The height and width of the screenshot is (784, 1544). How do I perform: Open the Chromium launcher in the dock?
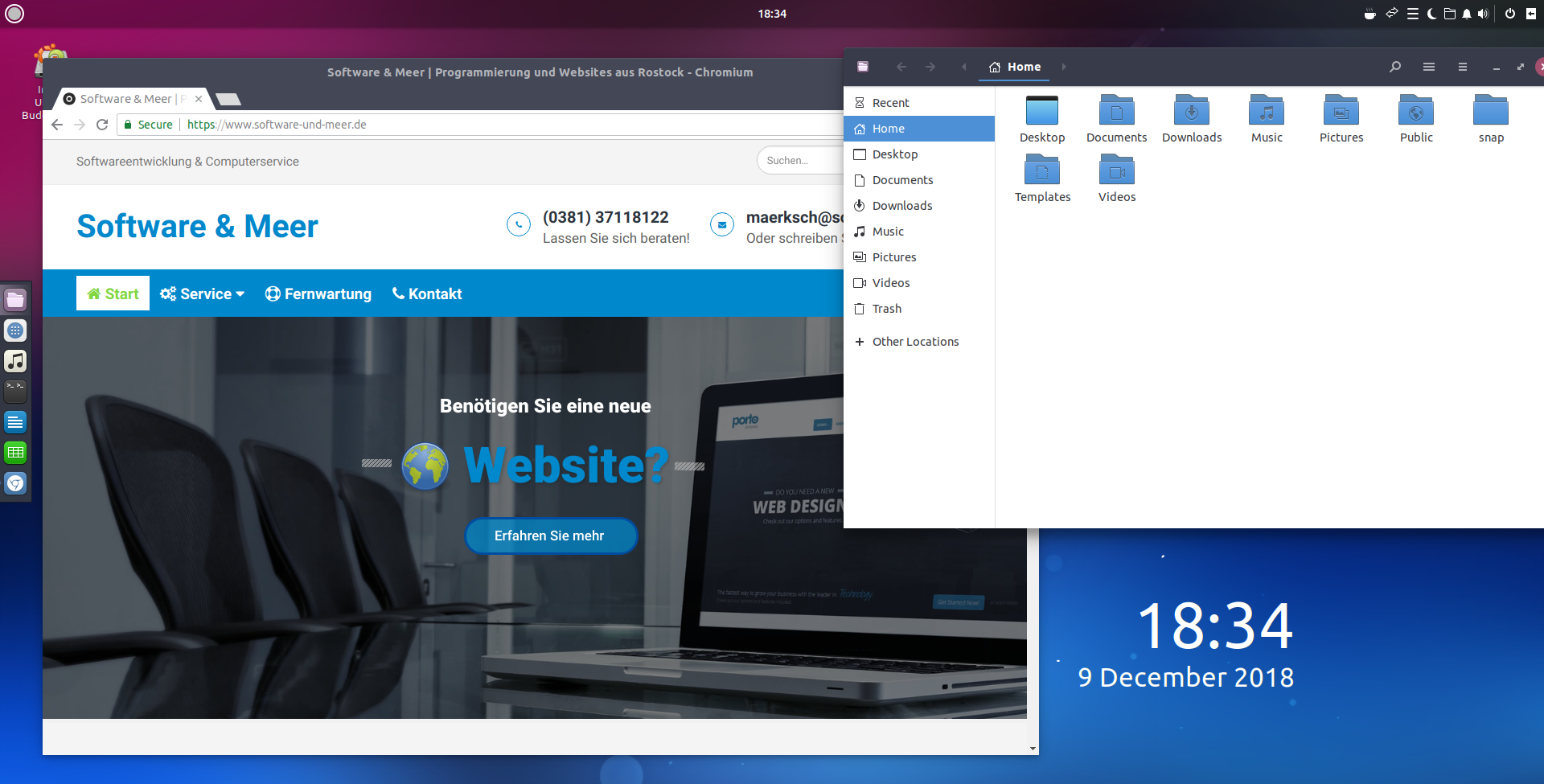(x=15, y=483)
